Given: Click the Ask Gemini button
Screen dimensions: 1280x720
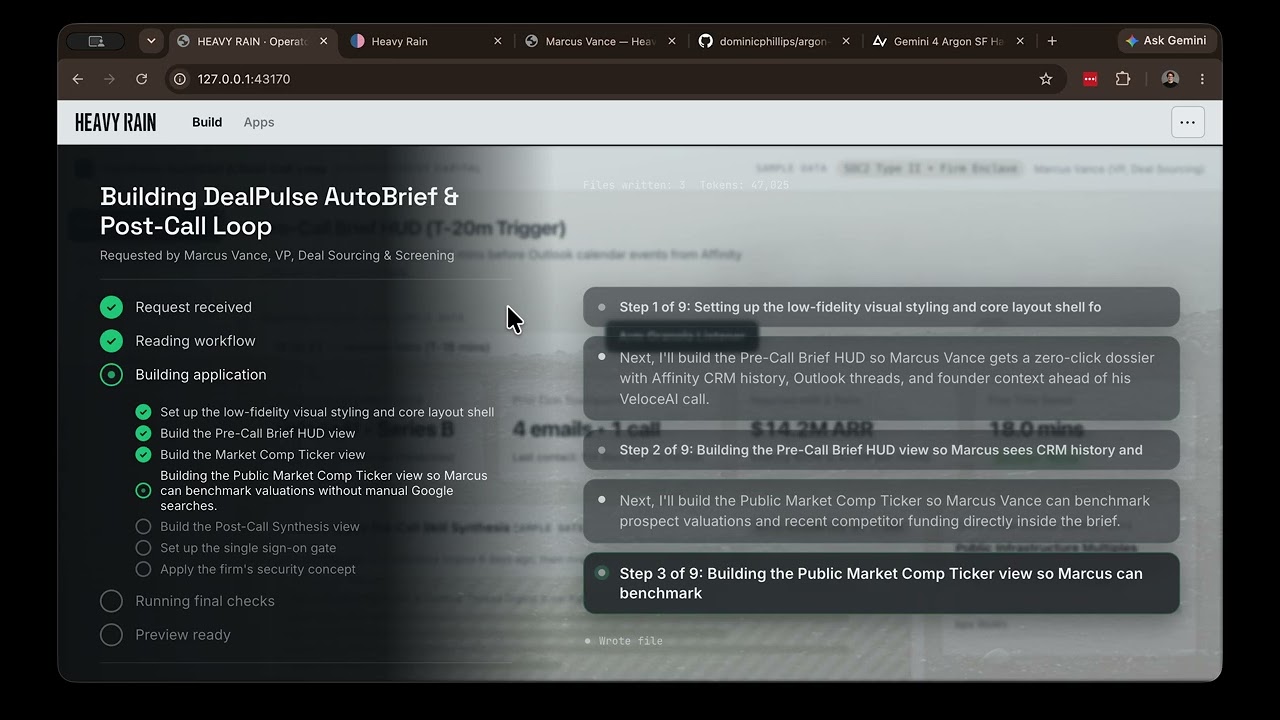Looking at the screenshot, I should pyautogui.click(x=1166, y=41).
